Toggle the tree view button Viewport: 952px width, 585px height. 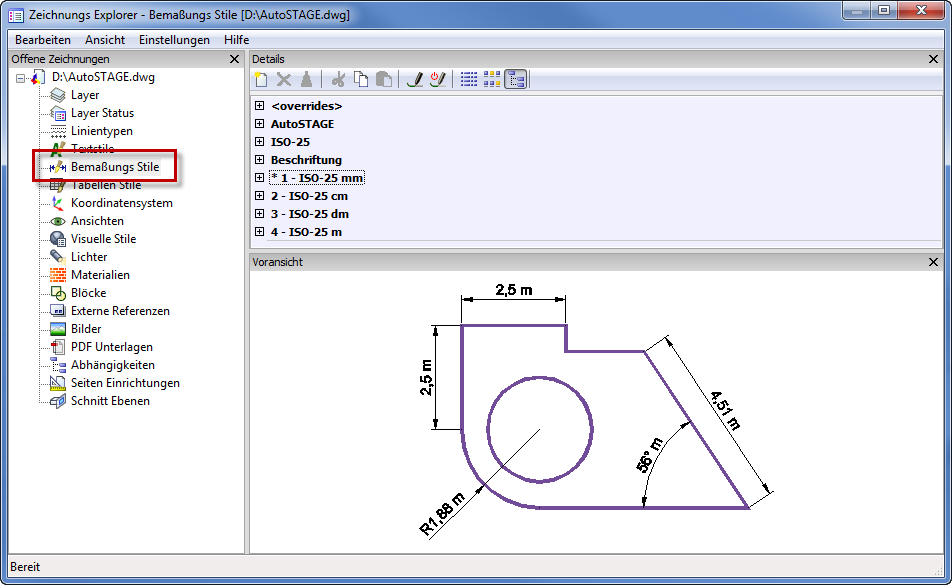click(515, 80)
